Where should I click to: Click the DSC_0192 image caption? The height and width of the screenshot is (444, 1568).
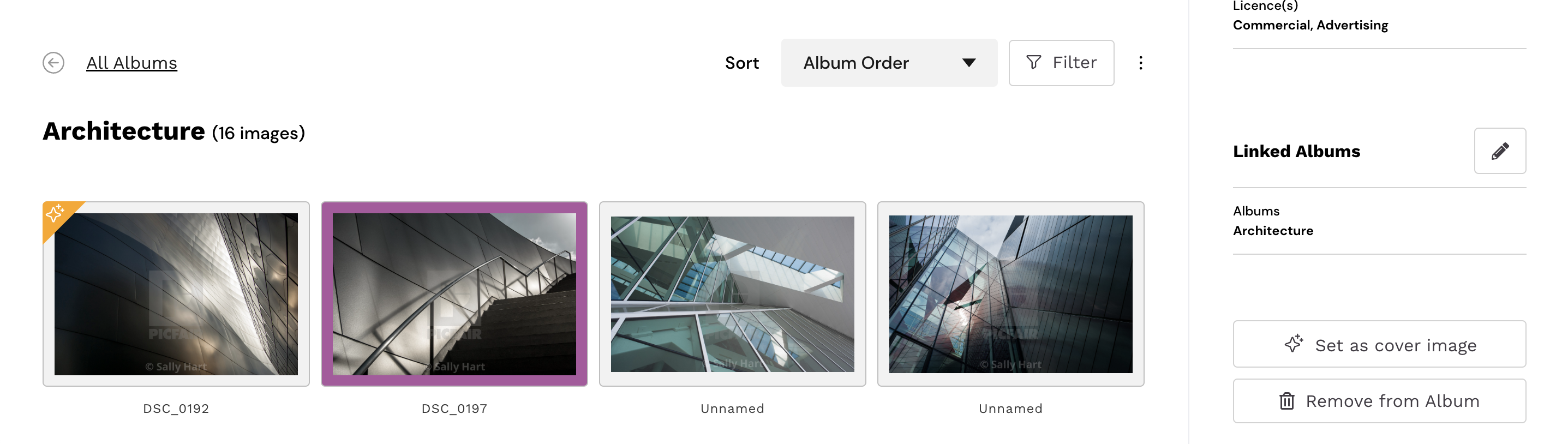[176, 409]
